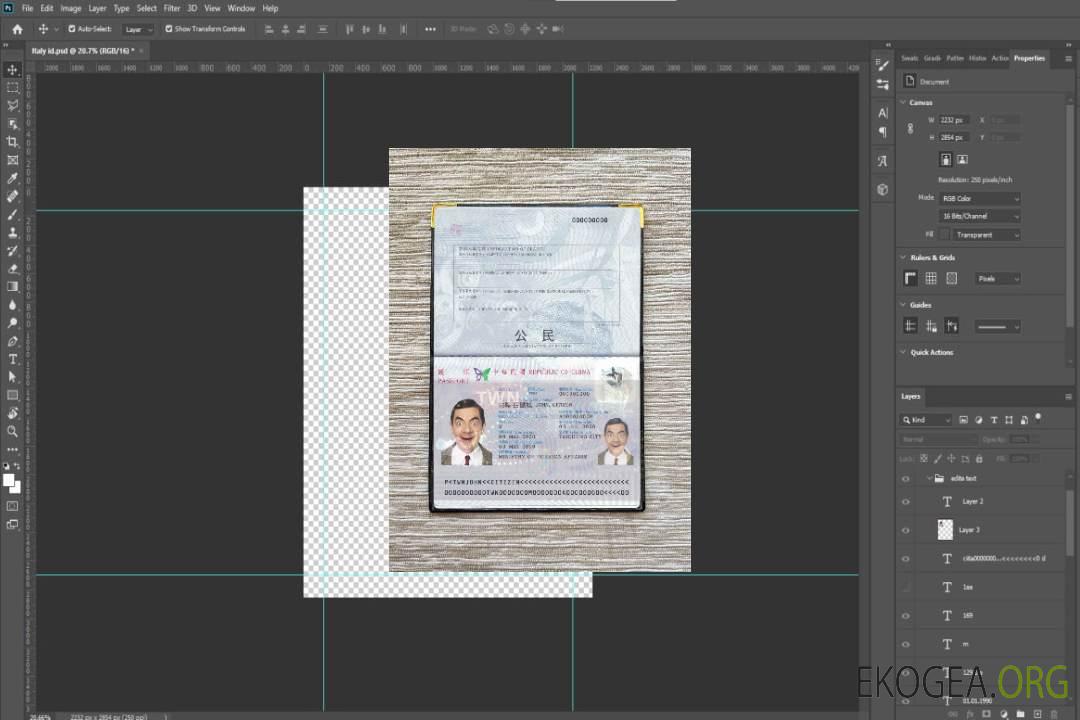This screenshot has height=720, width=1080.
Task: Select the Zoom tool
Action: tap(12, 431)
